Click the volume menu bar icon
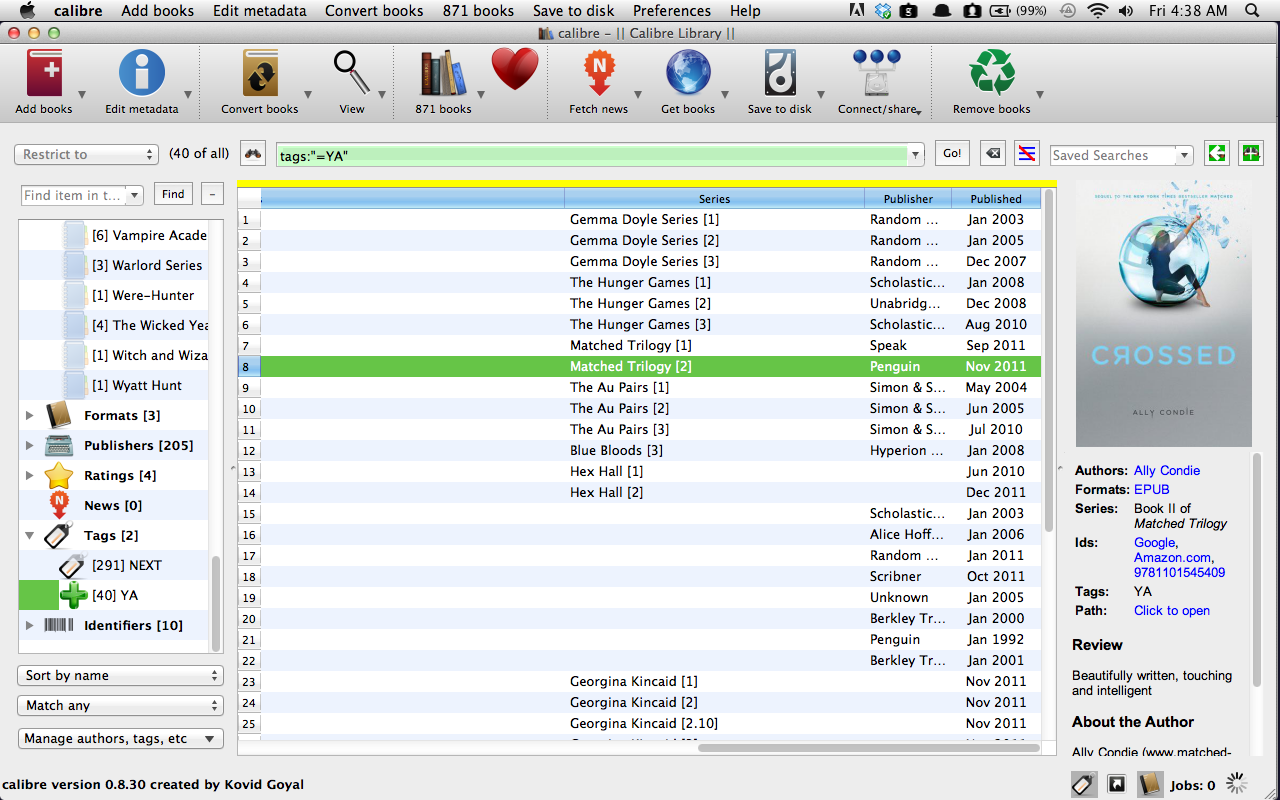The image size is (1280, 800). point(1127,11)
